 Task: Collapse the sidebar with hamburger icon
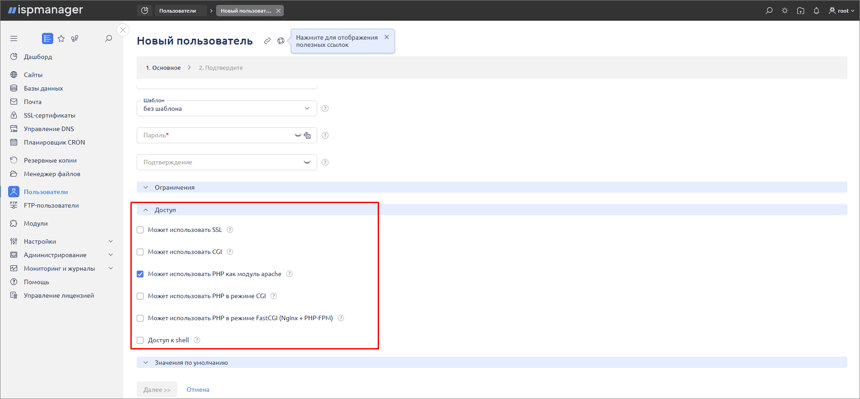14,38
